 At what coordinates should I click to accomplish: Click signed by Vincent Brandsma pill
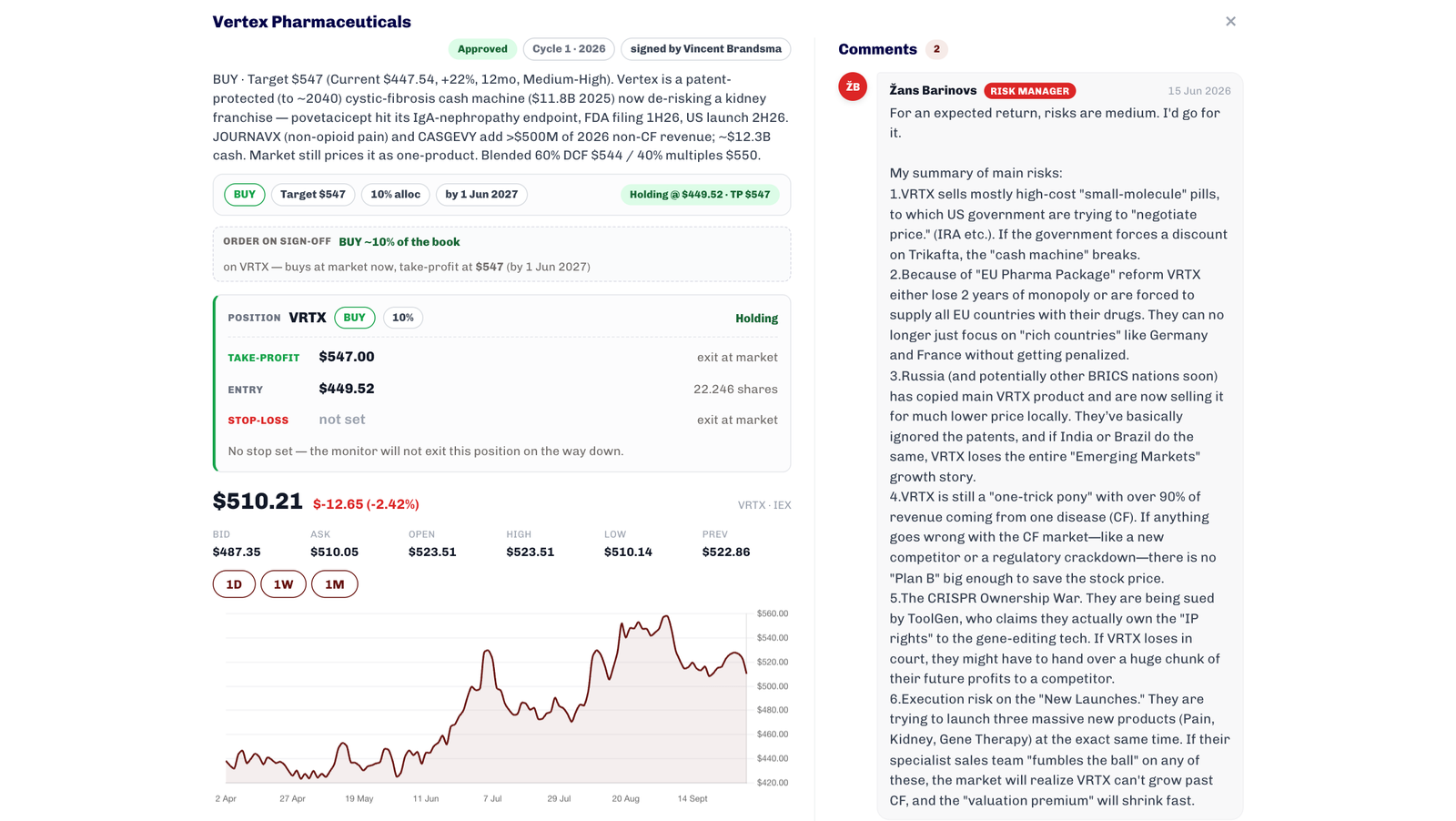click(706, 49)
